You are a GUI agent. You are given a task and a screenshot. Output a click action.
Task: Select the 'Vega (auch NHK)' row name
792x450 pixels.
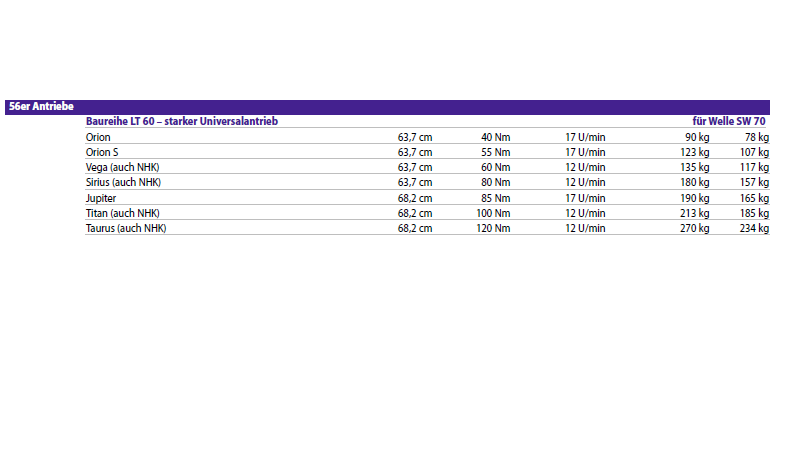[122, 168]
